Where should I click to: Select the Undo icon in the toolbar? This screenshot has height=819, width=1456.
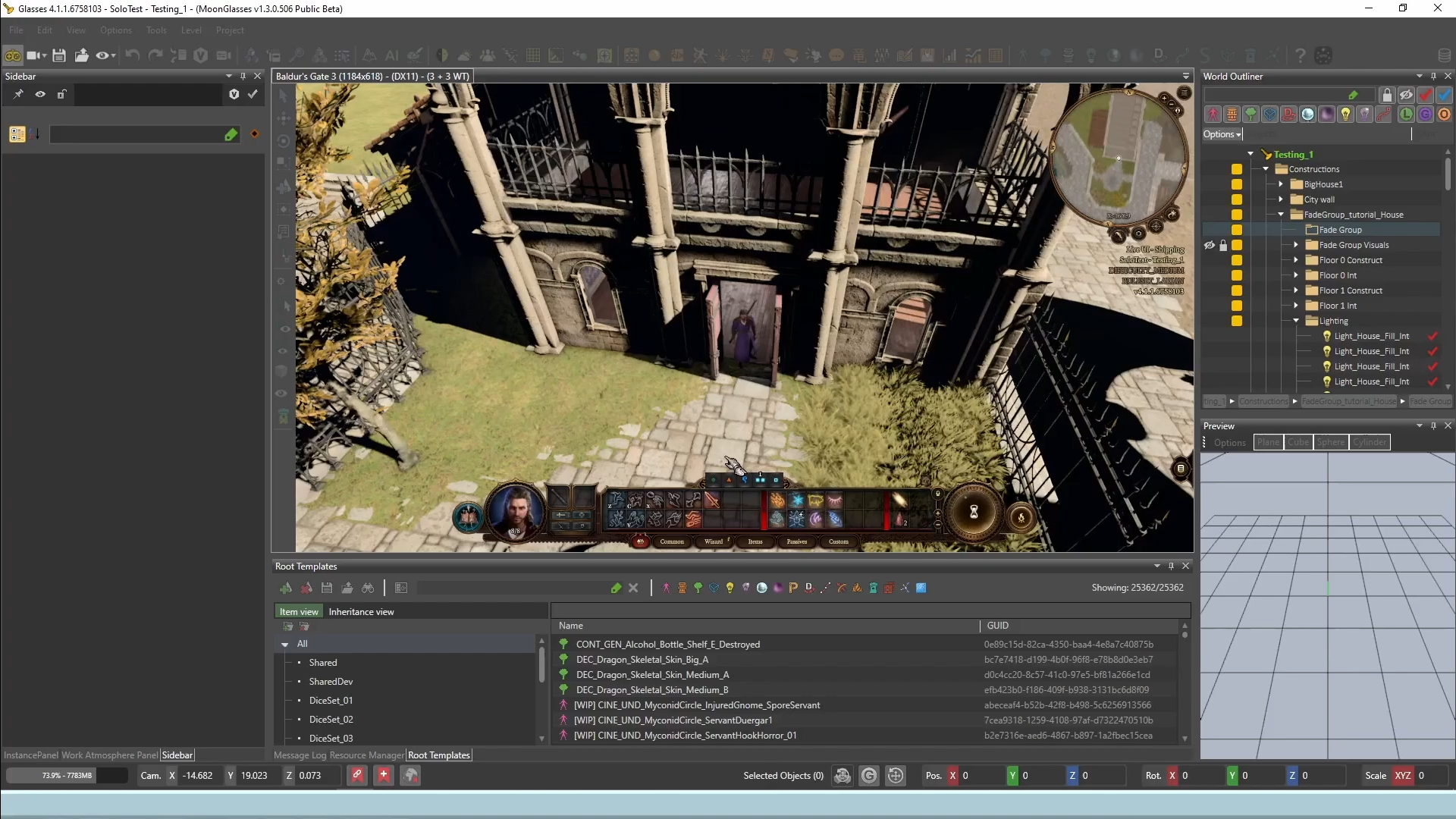click(x=132, y=55)
